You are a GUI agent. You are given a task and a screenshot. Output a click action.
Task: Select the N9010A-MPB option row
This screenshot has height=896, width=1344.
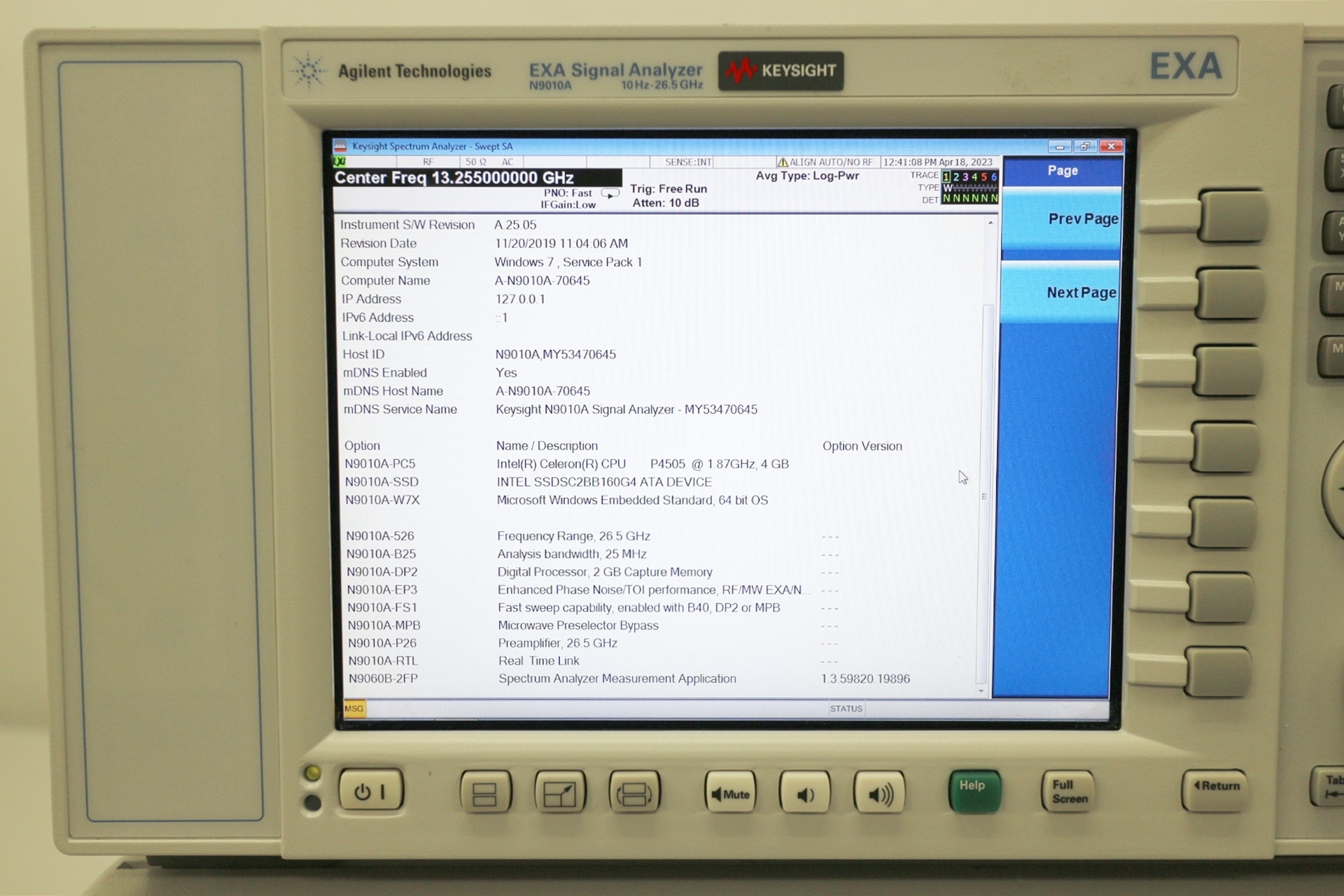pyautogui.click(x=593, y=625)
